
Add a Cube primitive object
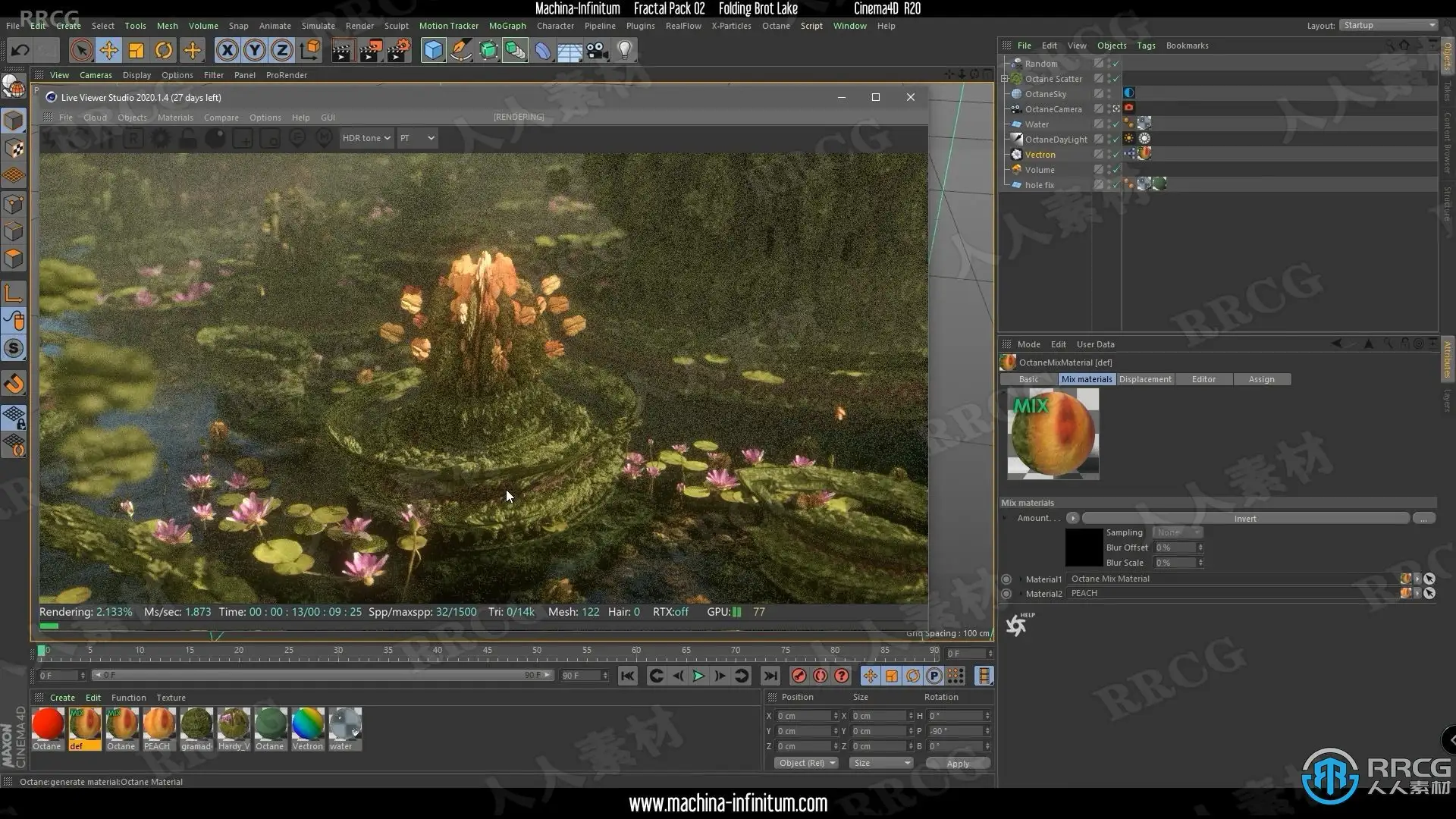click(433, 51)
